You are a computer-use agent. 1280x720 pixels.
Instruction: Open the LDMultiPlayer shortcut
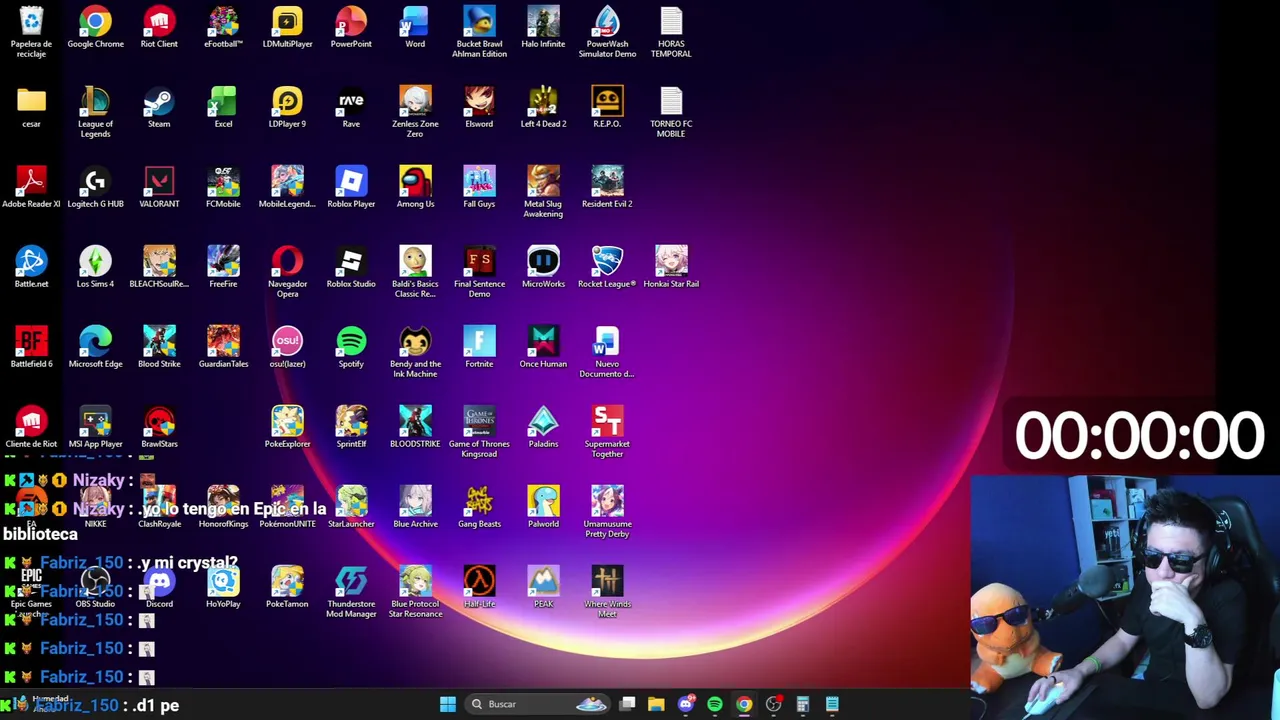(x=287, y=28)
